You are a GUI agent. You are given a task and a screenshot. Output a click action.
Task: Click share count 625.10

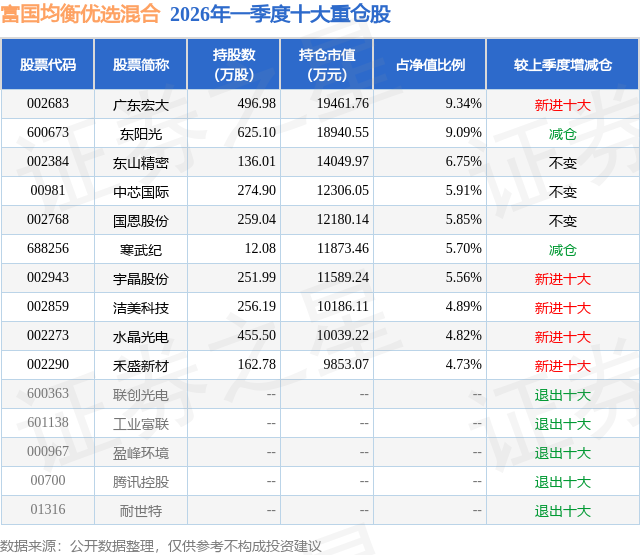(257, 133)
